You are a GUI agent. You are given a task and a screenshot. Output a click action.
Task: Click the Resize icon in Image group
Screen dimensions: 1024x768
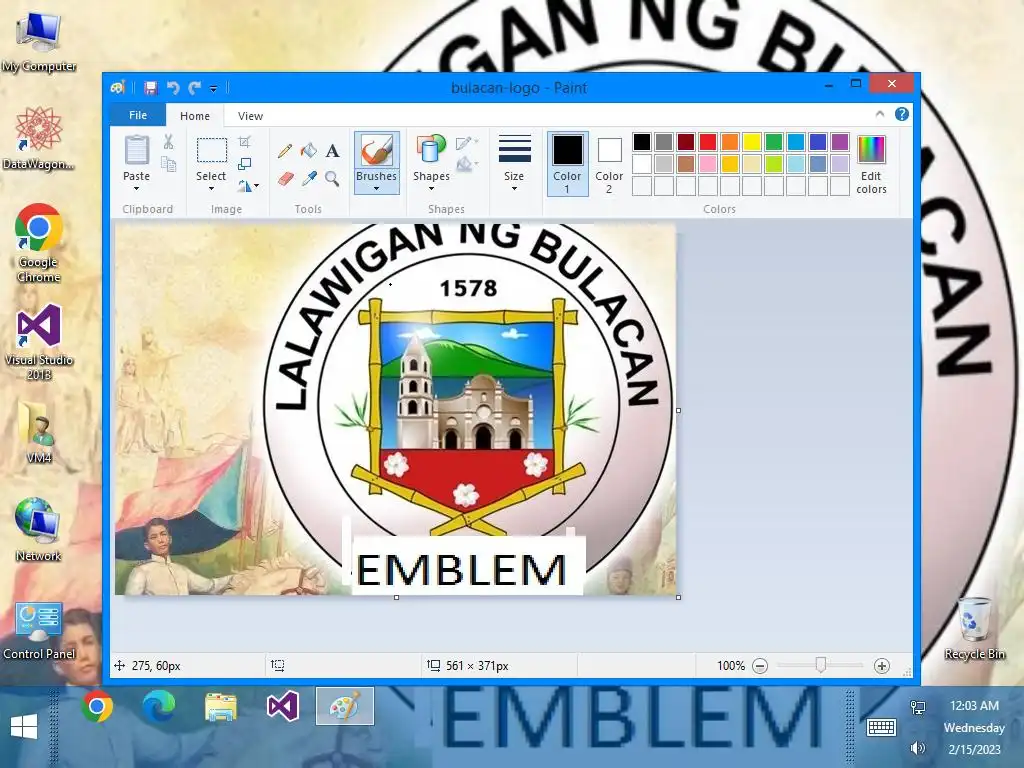click(245, 164)
